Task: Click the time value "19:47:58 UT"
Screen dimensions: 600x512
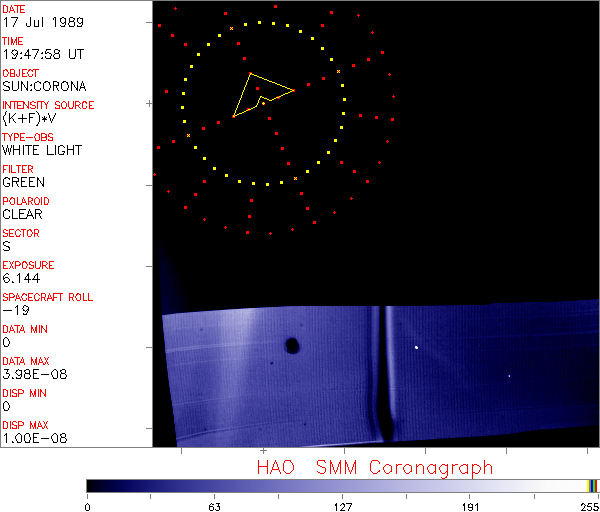Action: click(x=42, y=55)
